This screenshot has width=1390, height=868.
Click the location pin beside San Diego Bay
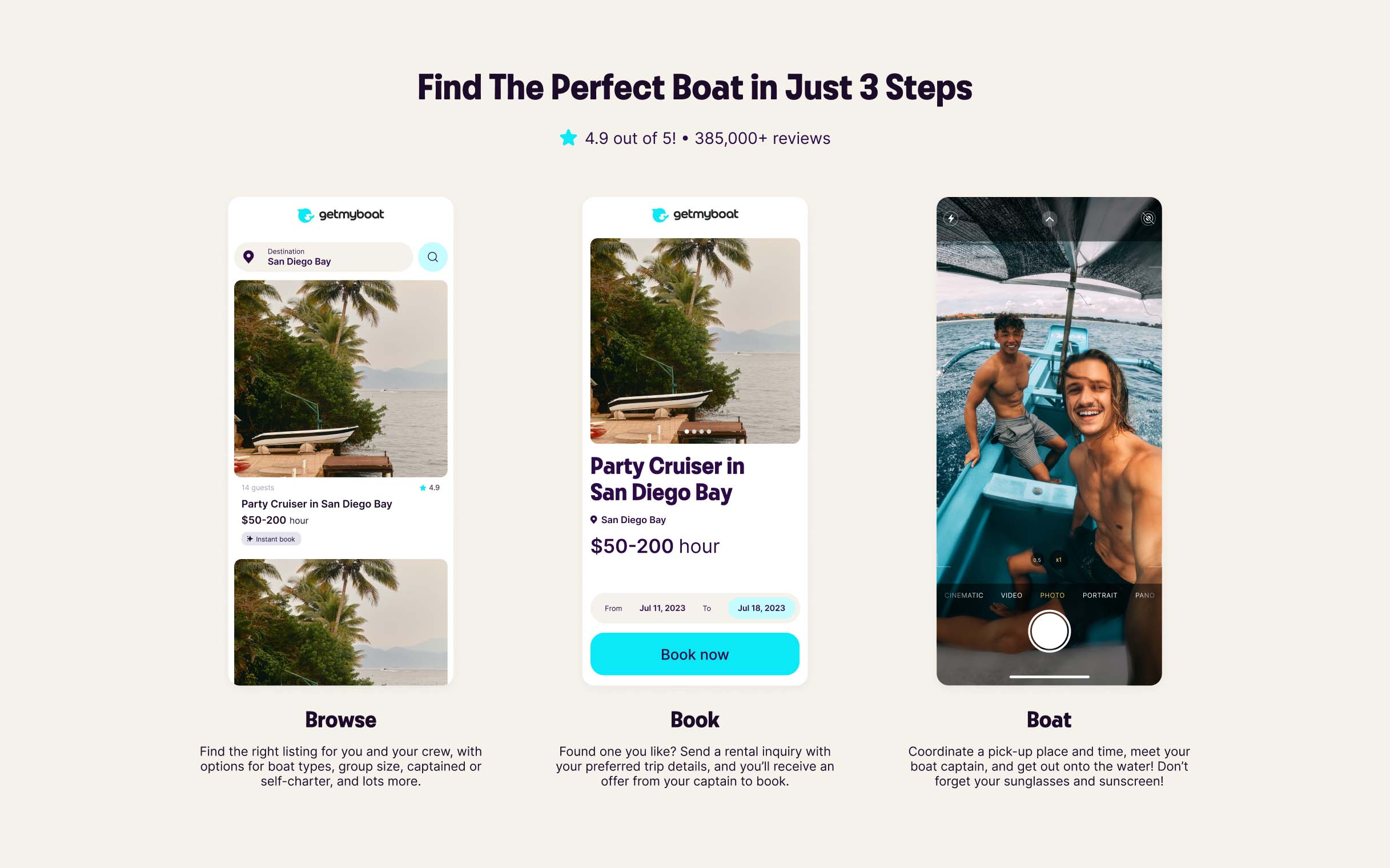(594, 520)
